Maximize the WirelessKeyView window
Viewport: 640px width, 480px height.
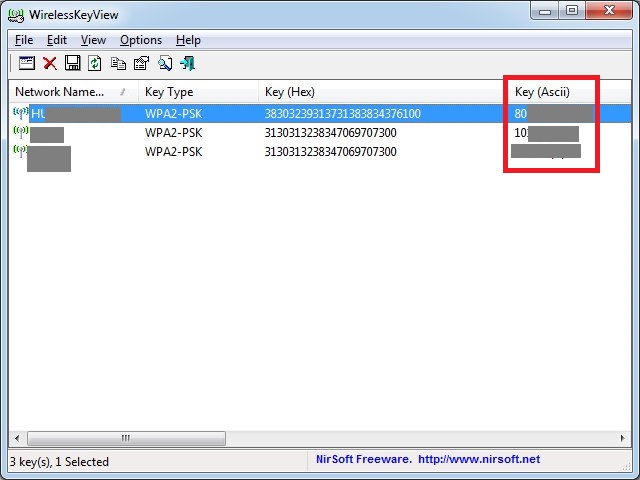[x=572, y=10]
